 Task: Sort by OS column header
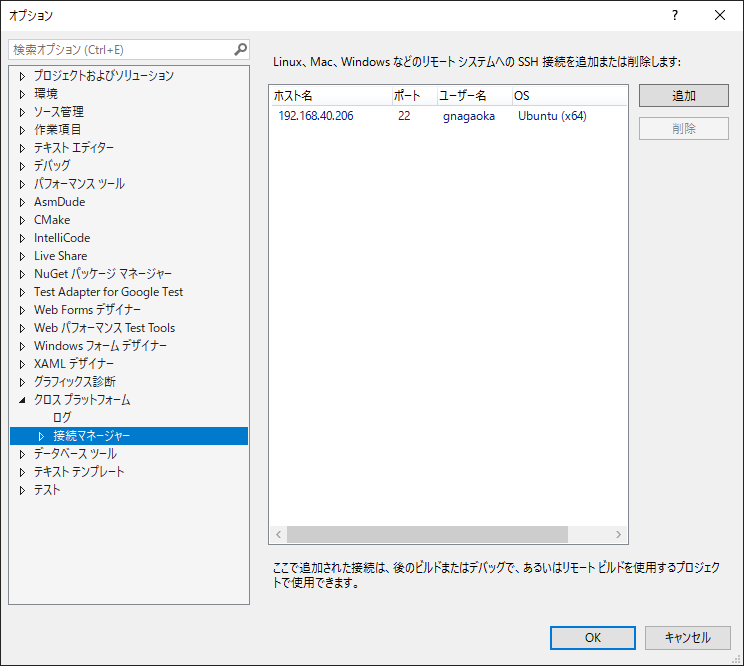[x=569, y=96]
